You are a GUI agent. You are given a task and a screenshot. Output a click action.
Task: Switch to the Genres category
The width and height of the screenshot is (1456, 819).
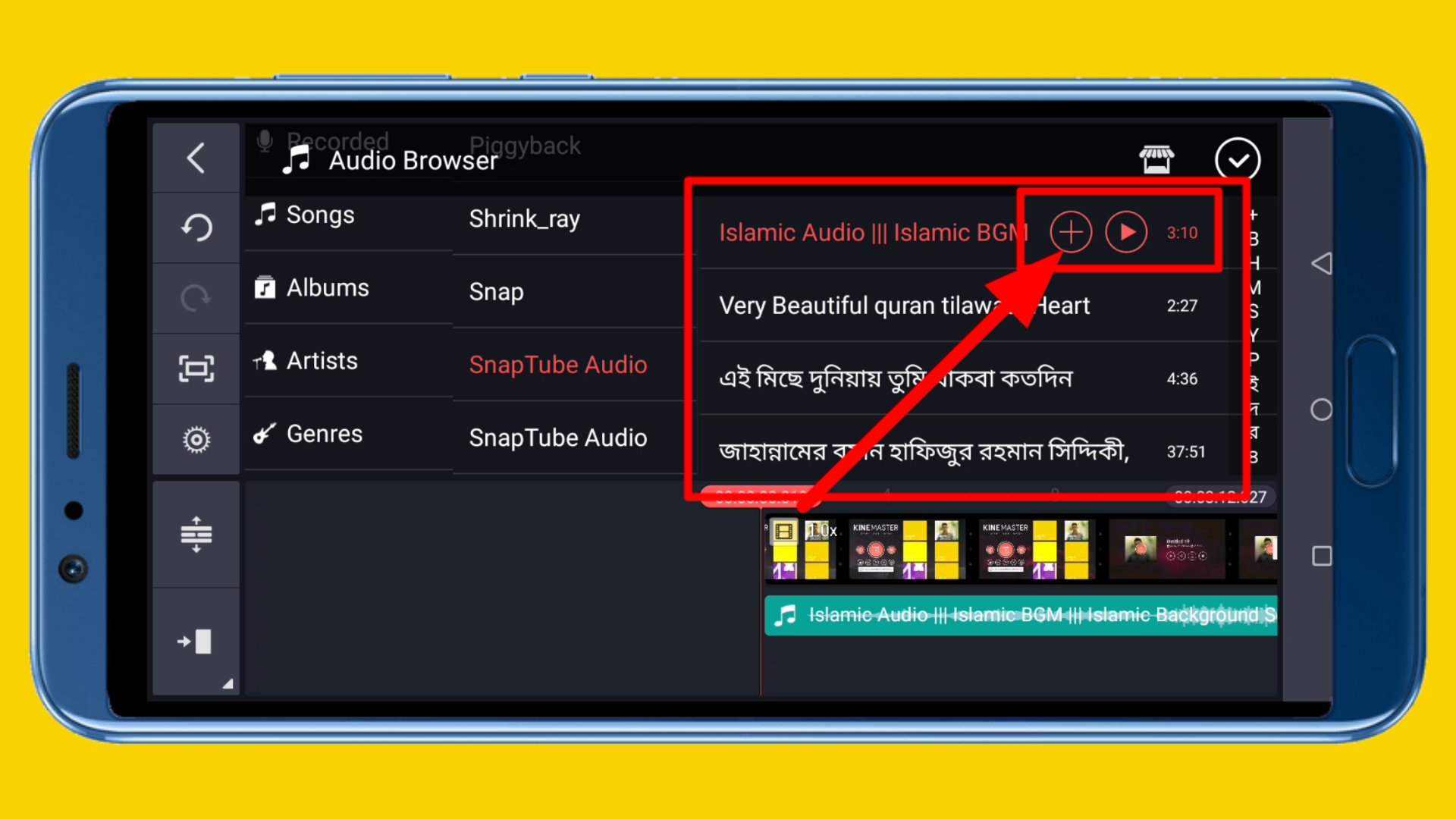coord(324,434)
